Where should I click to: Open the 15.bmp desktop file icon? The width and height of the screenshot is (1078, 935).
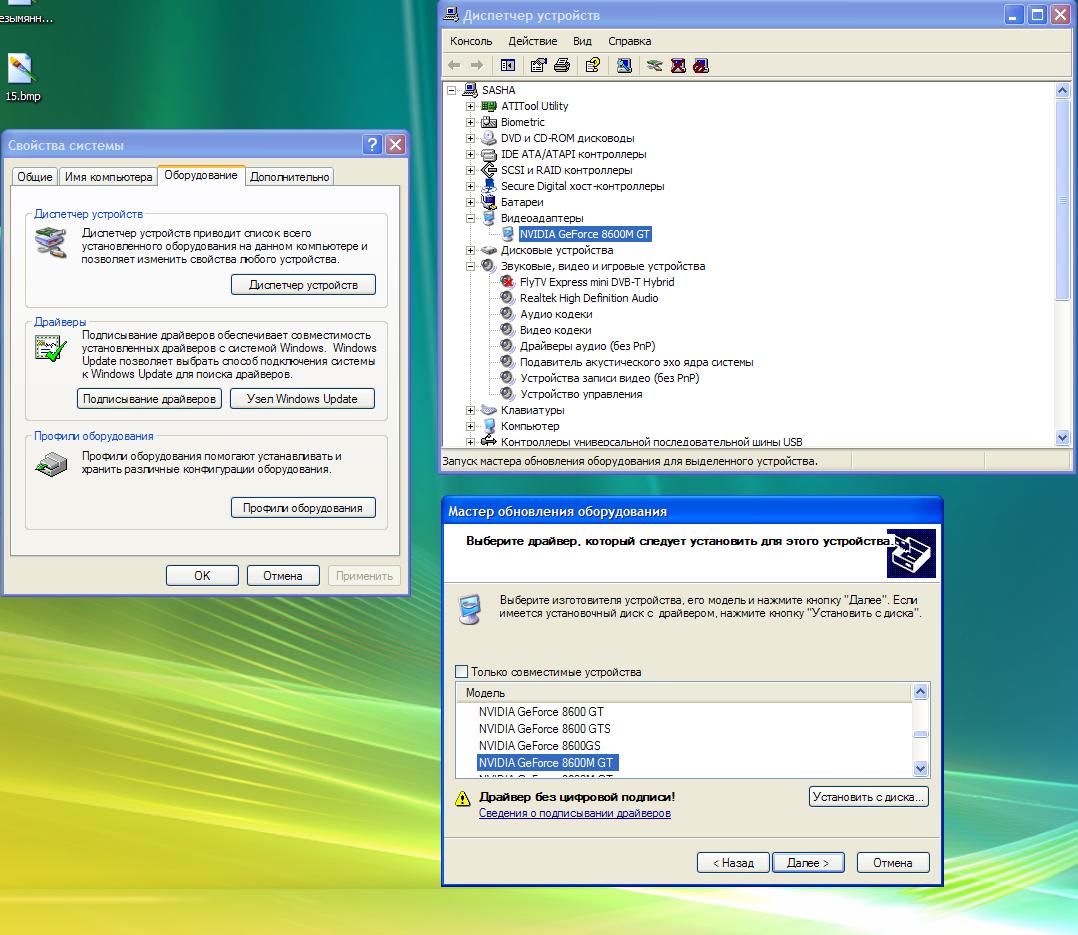(x=21, y=69)
